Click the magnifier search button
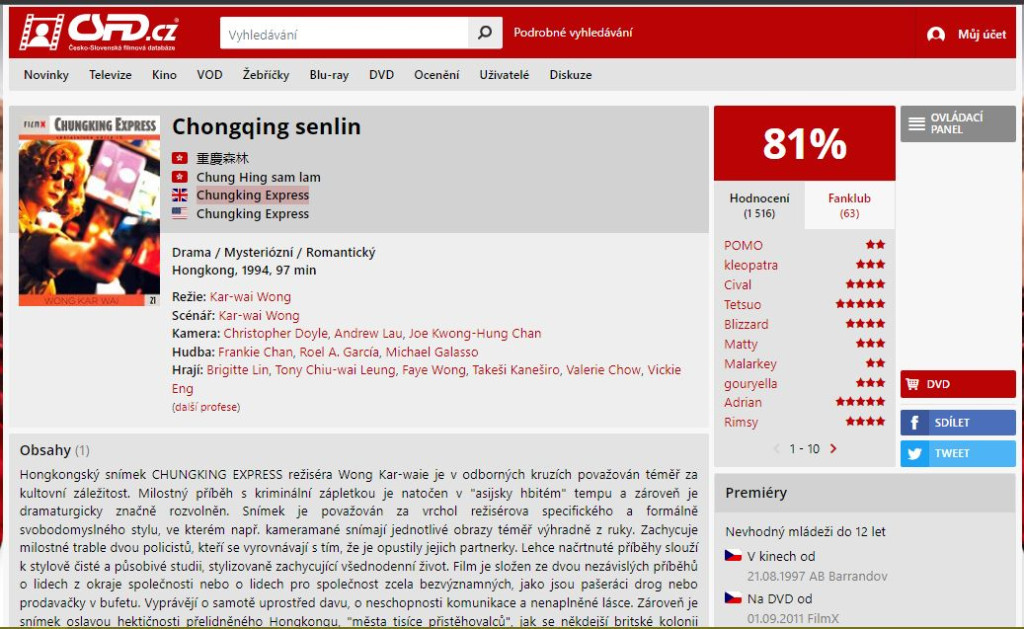The width and height of the screenshot is (1024, 629). click(485, 33)
